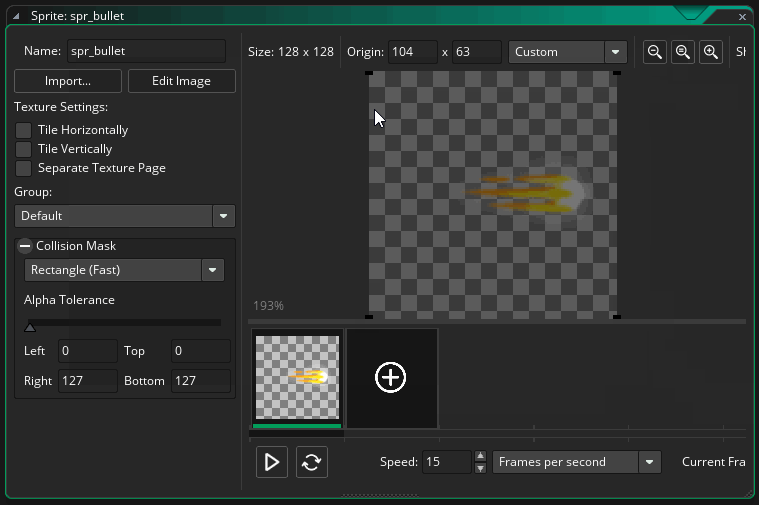Click the timeline scrub bar below frames

tap(497, 434)
